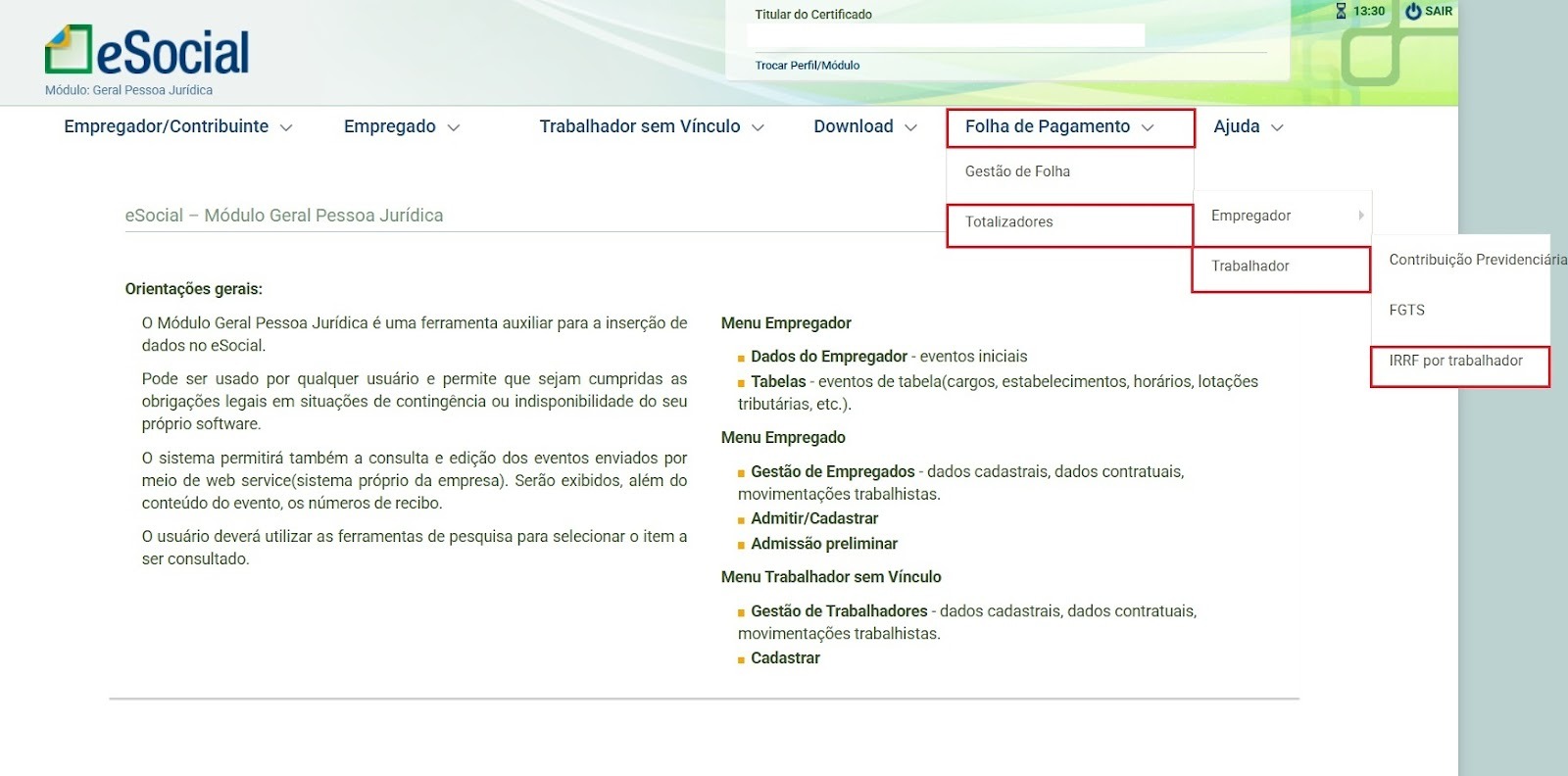This screenshot has height=776, width=1568.
Task: Click the SAIR power icon
Action: point(1413,11)
